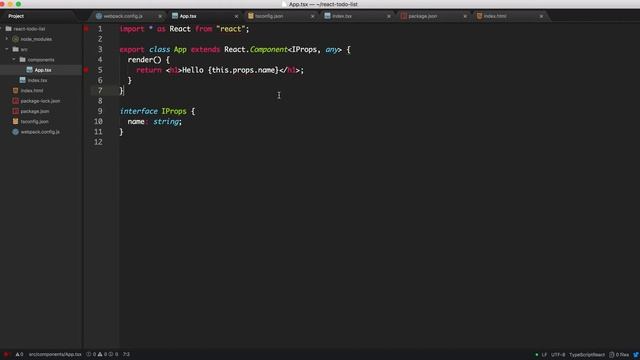Image resolution: width=640 pixels, height=360 pixels.
Task: Click "render()" on line 4
Action: tap(144, 60)
